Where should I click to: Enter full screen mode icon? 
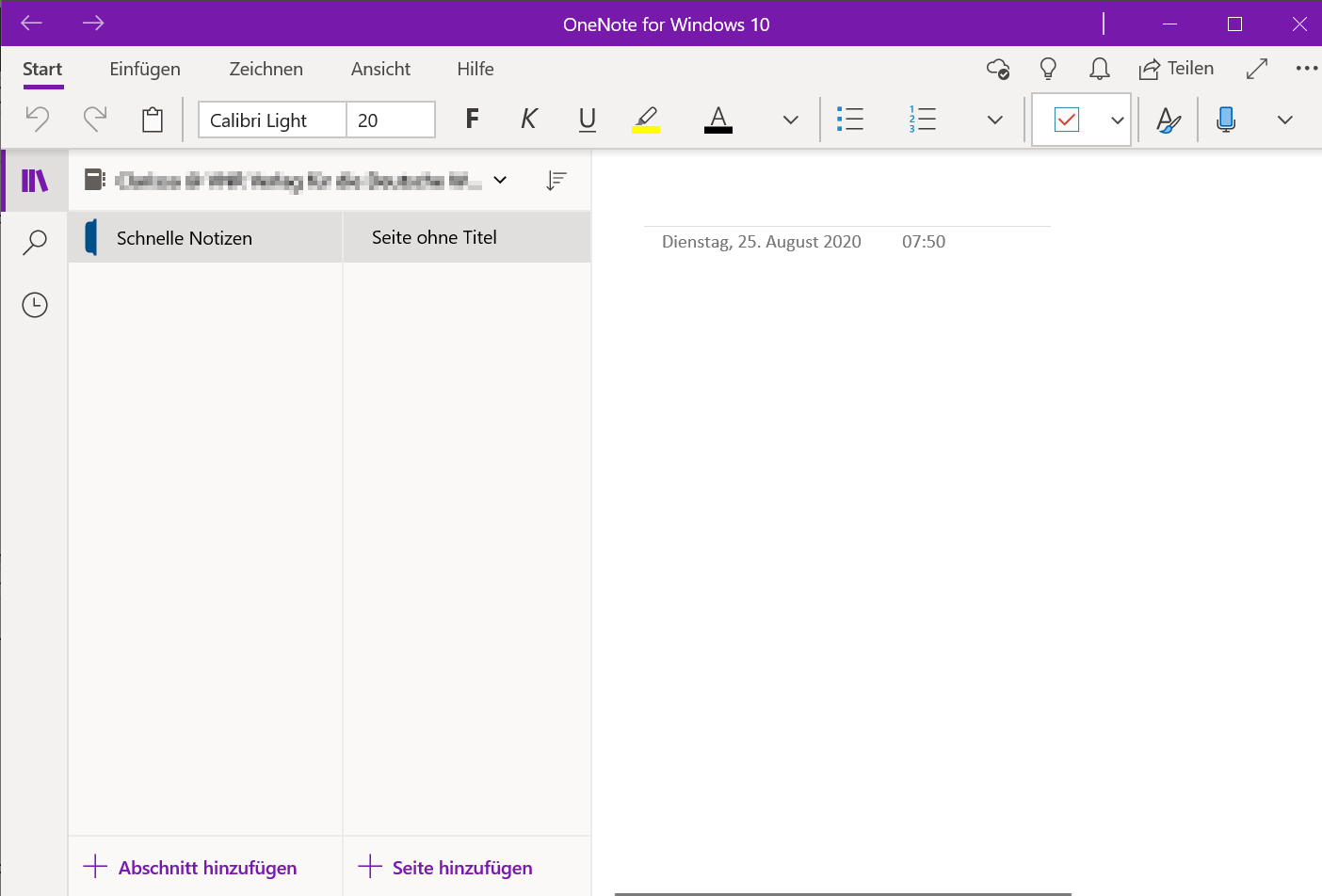click(x=1257, y=69)
